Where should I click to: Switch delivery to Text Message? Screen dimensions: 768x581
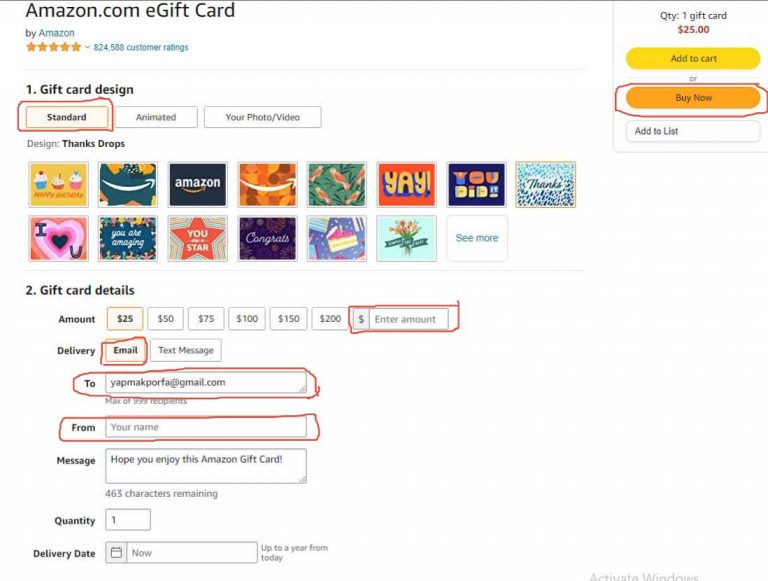point(187,350)
